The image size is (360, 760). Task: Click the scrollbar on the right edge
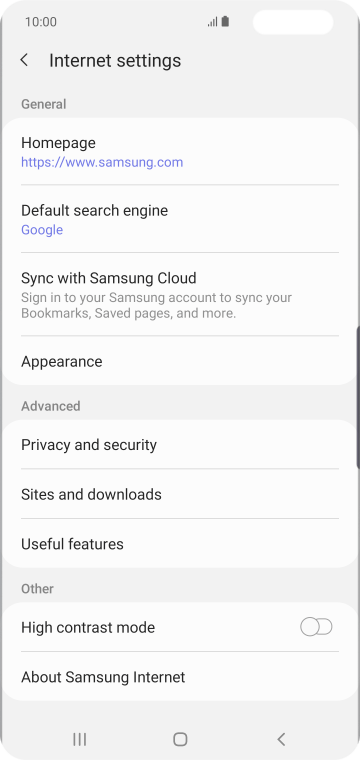[x=358, y=397]
